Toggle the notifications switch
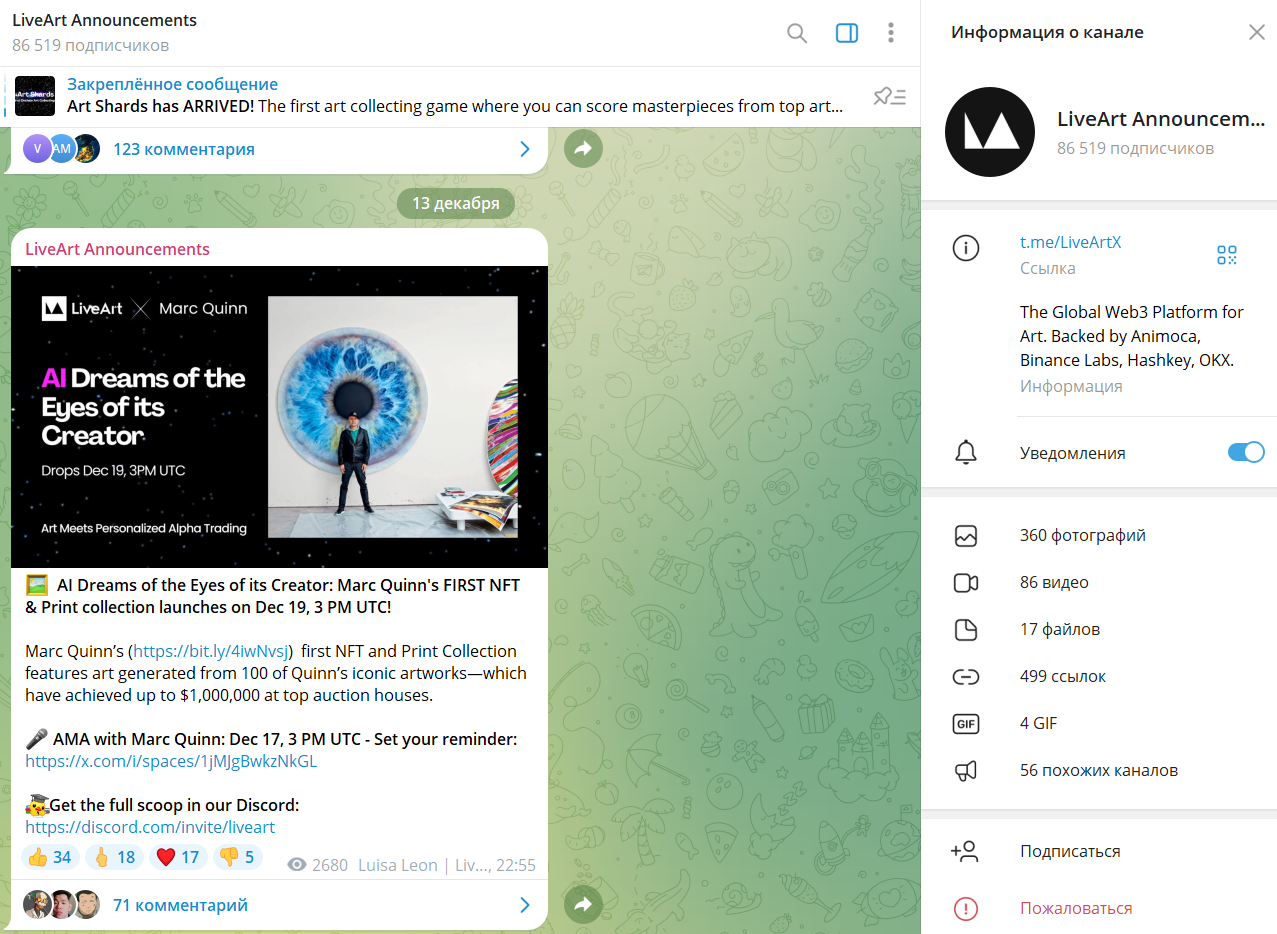 click(1246, 452)
